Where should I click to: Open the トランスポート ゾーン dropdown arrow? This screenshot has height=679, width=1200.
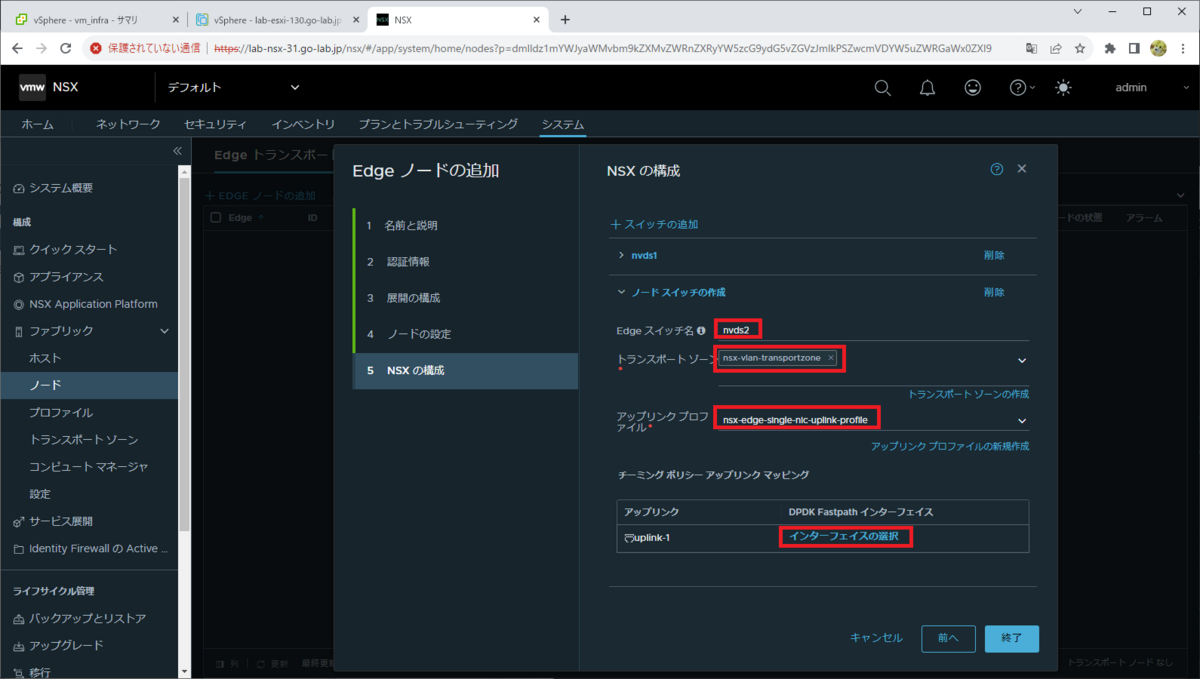tap(1022, 360)
